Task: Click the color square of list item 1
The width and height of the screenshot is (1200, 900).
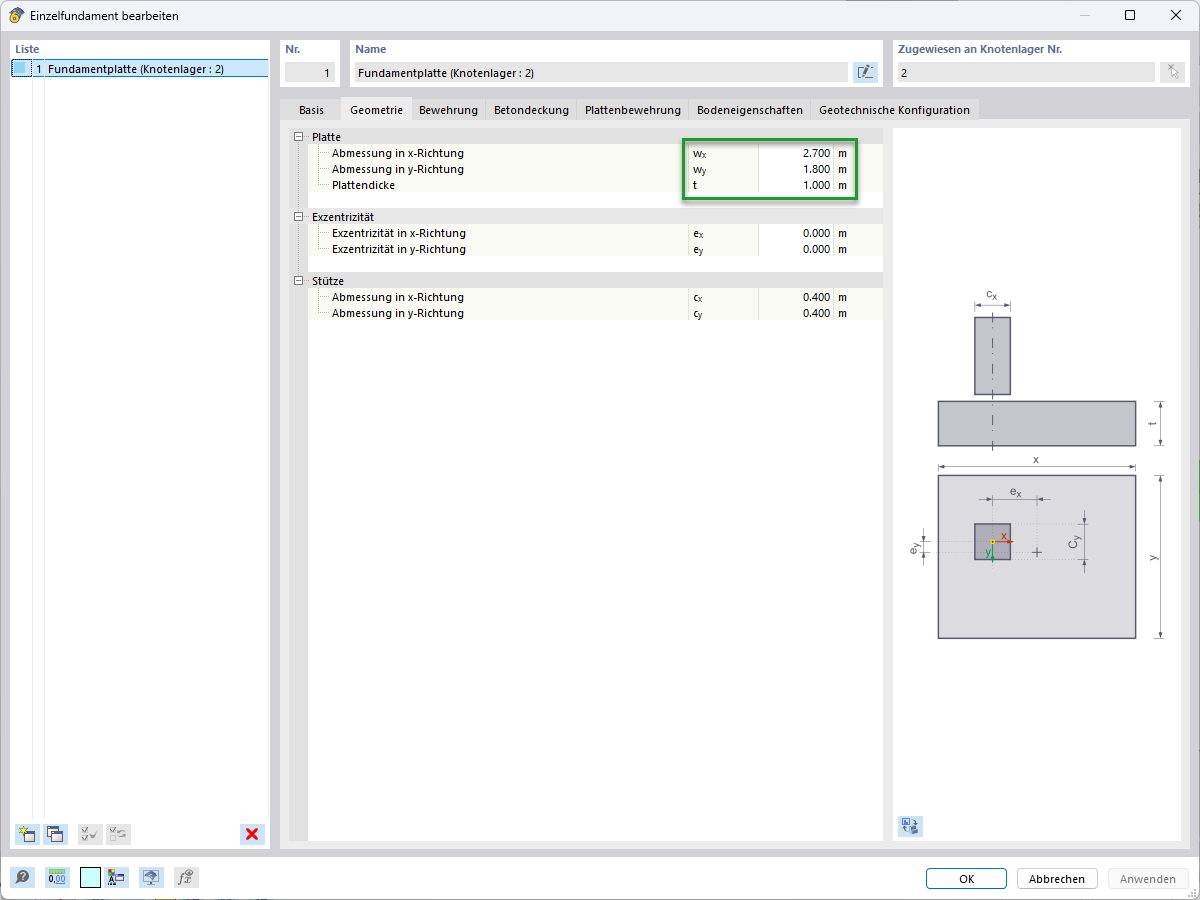Action: tap(20, 69)
